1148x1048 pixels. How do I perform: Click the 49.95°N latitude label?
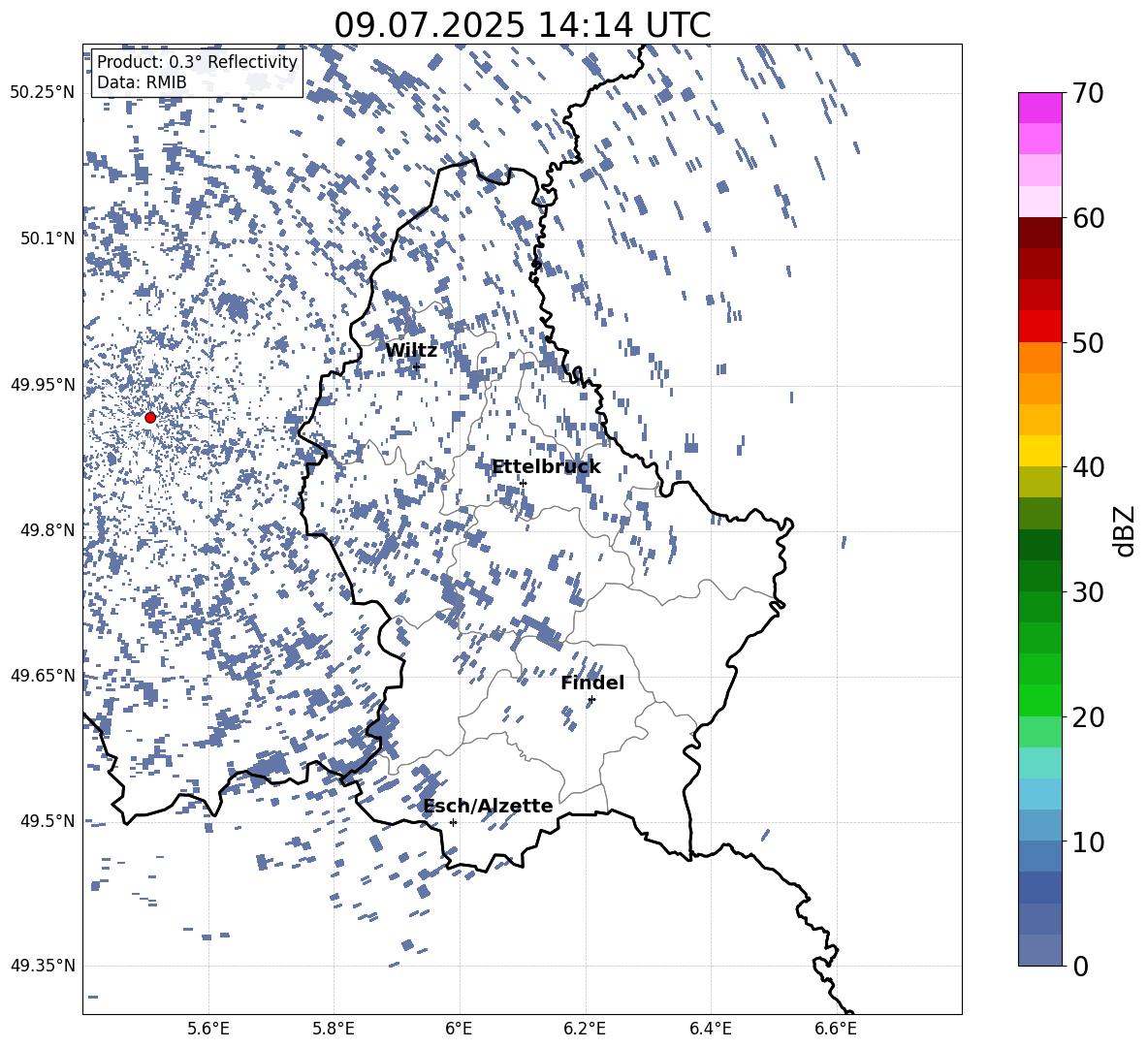coord(43,384)
